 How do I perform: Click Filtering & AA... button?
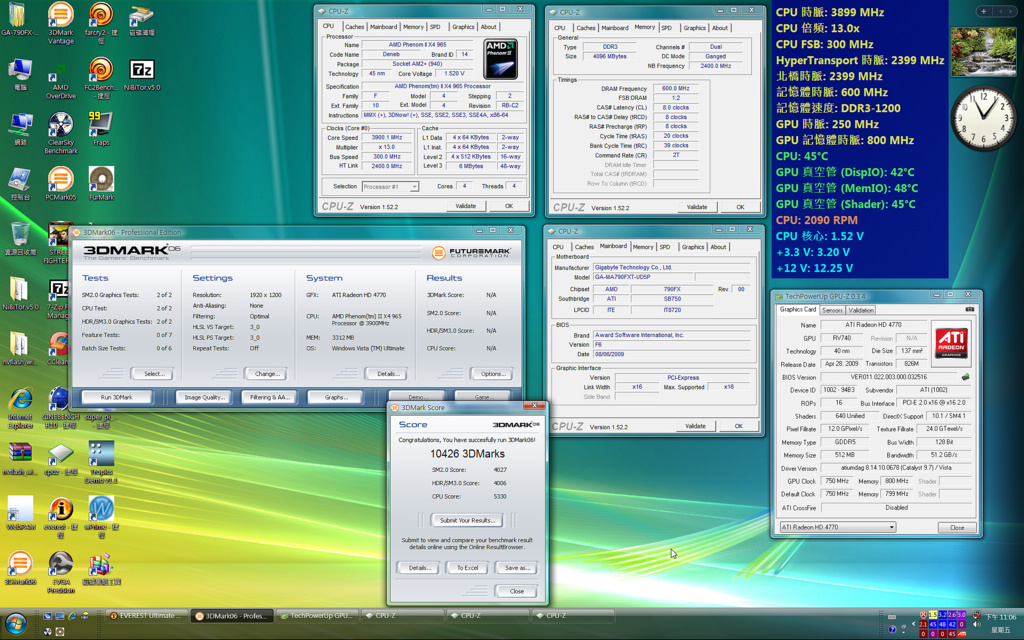(x=270, y=397)
